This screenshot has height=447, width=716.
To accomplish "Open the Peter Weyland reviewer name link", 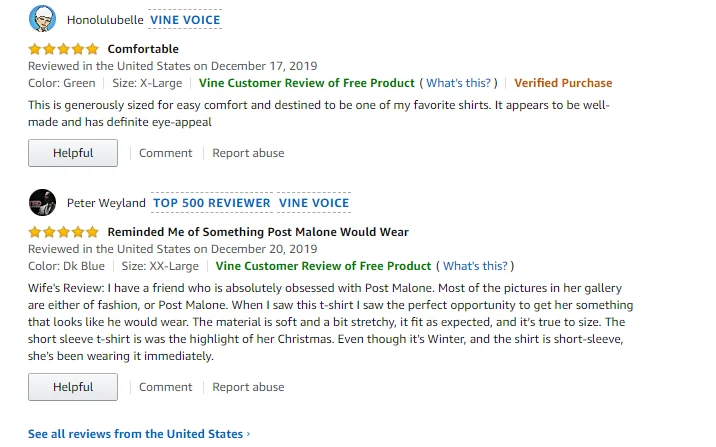I will (x=105, y=202).
